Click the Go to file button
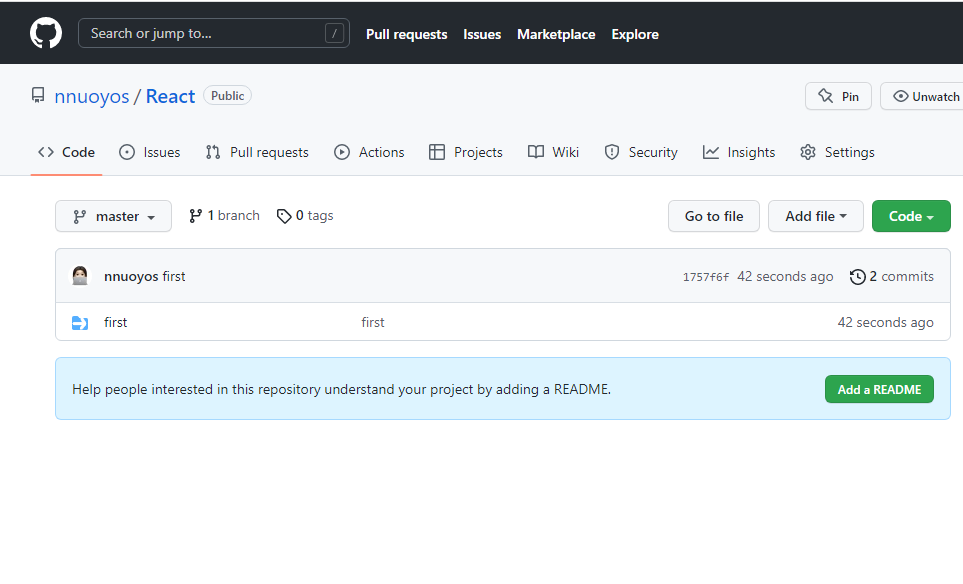 tap(714, 216)
